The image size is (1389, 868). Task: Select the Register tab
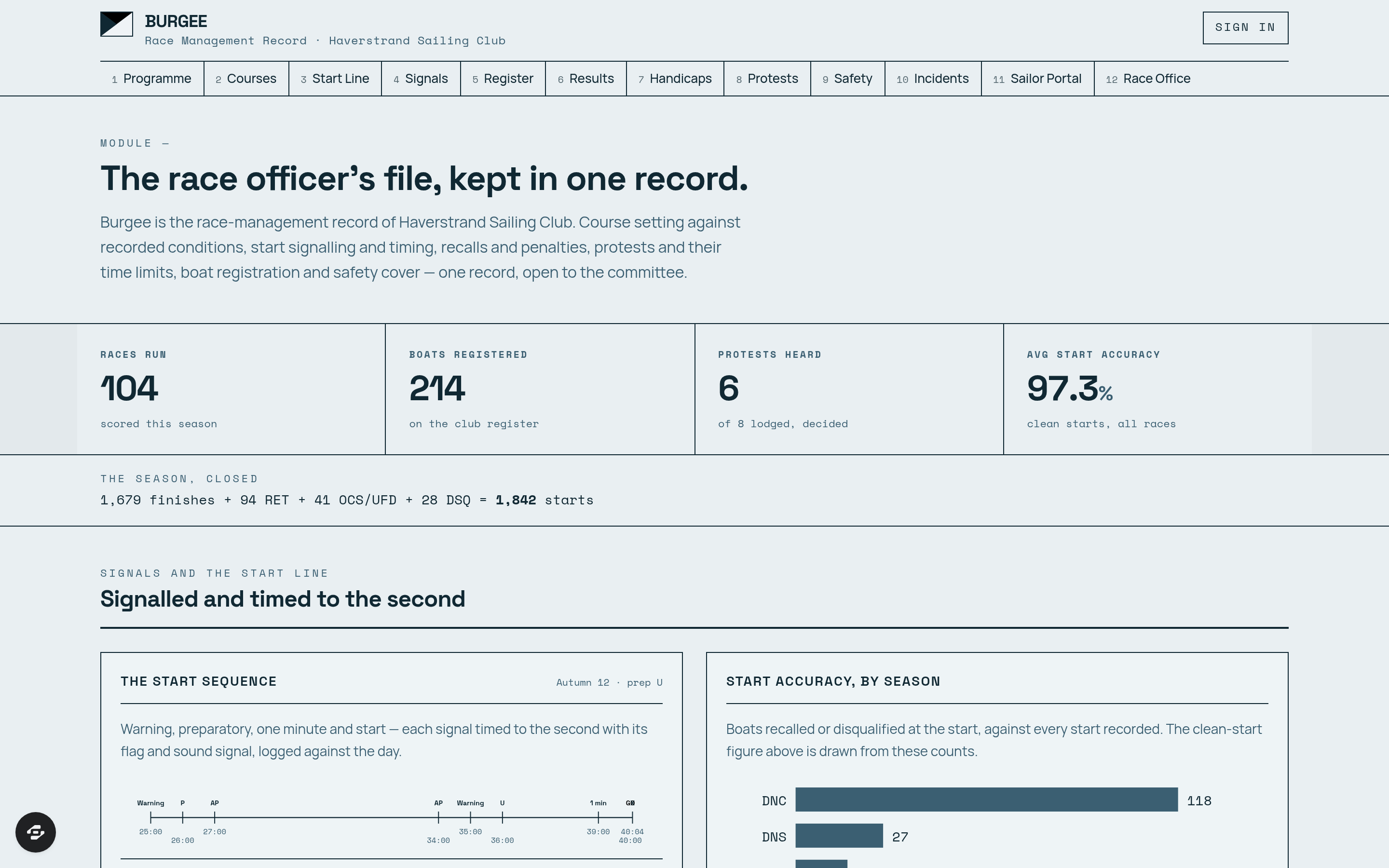click(503, 79)
